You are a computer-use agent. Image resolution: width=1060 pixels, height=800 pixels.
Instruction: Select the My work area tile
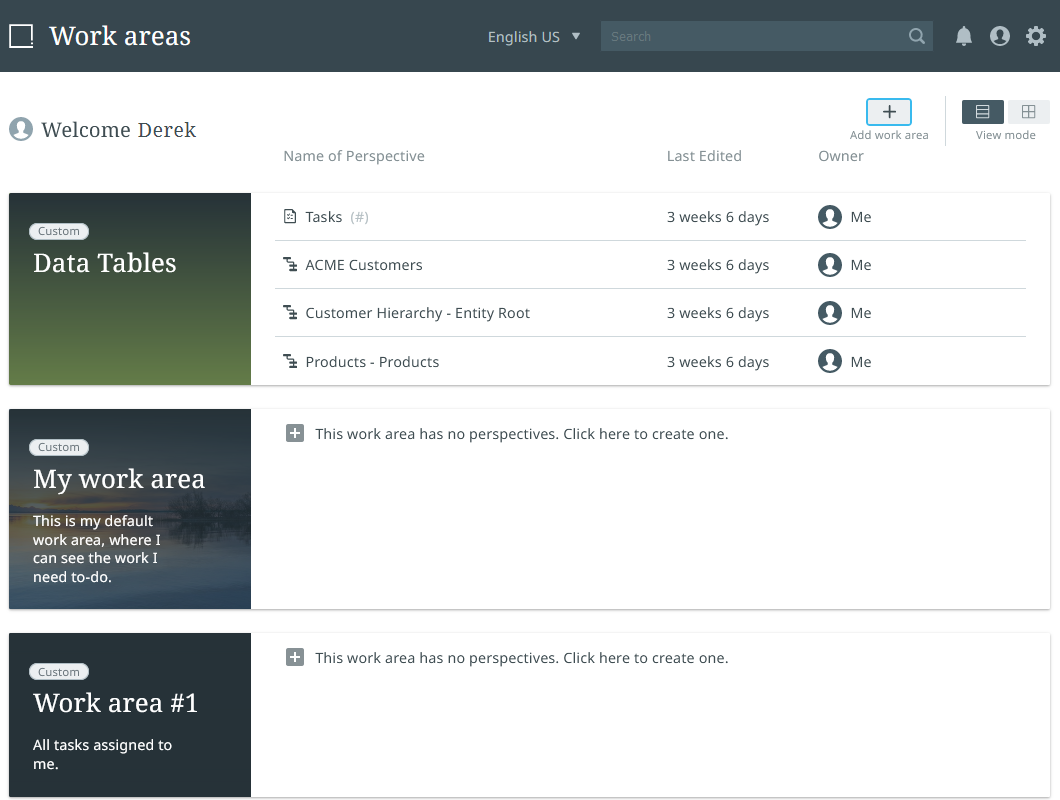130,508
